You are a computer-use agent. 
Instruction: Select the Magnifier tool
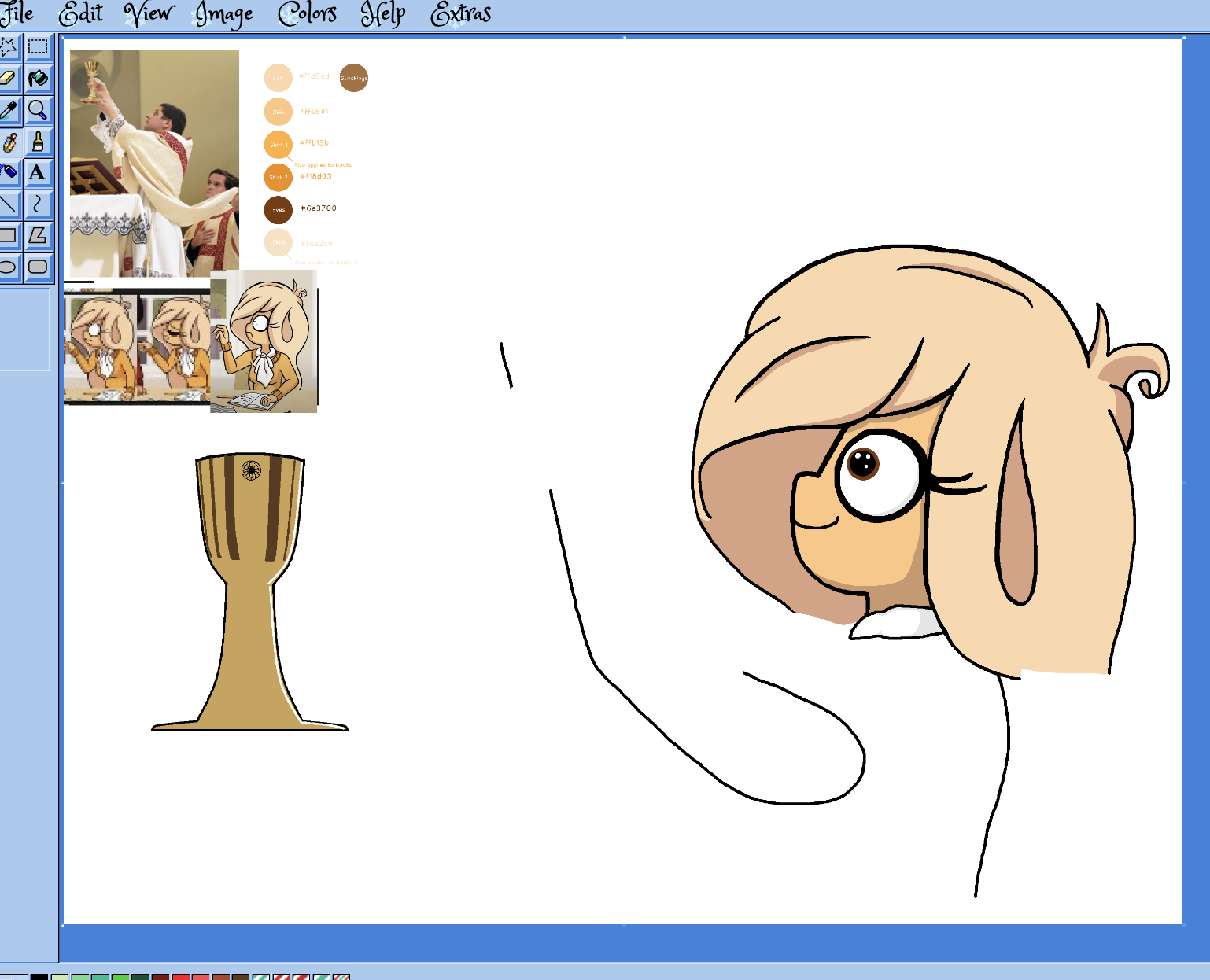coord(38,110)
